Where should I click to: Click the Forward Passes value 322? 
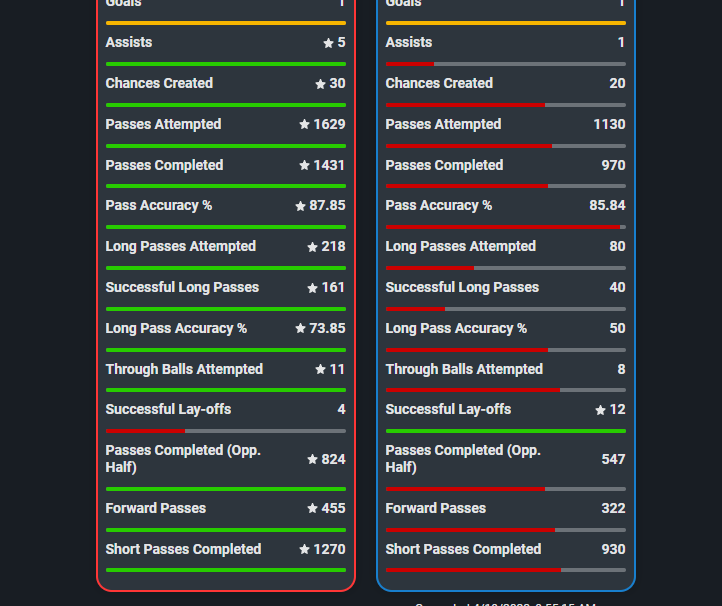click(613, 508)
